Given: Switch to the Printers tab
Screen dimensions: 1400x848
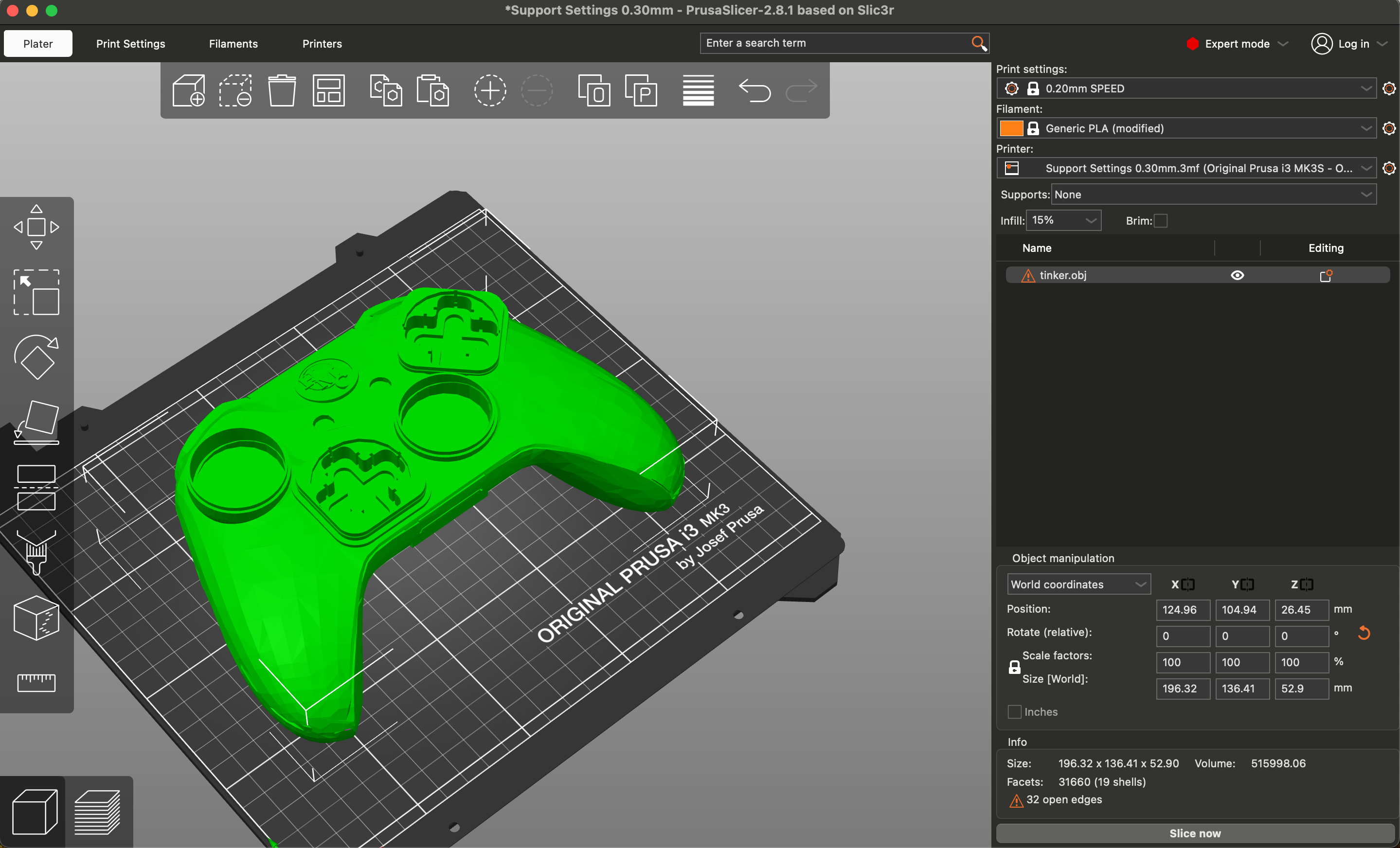Looking at the screenshot, I should pyautogui.click(x=322, y=44).
